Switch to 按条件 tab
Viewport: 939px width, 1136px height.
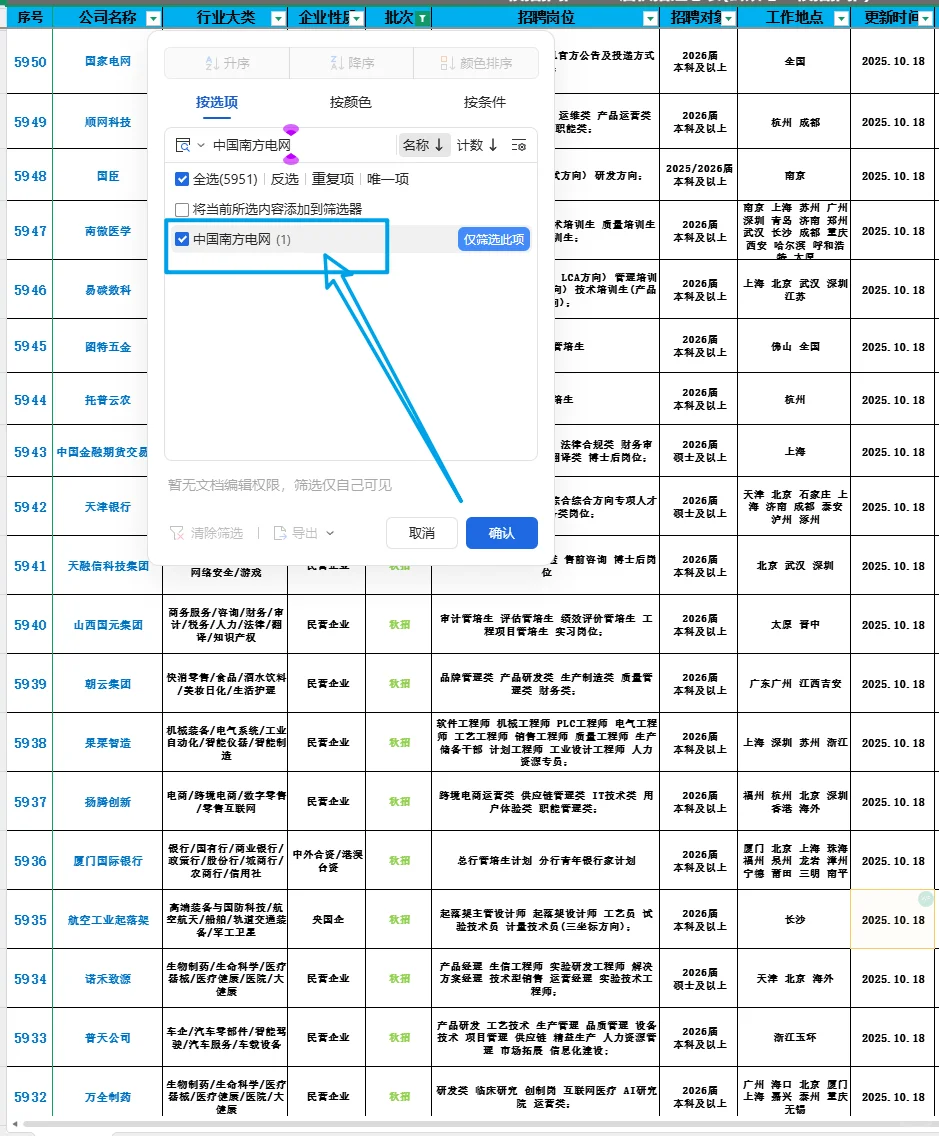485,102
